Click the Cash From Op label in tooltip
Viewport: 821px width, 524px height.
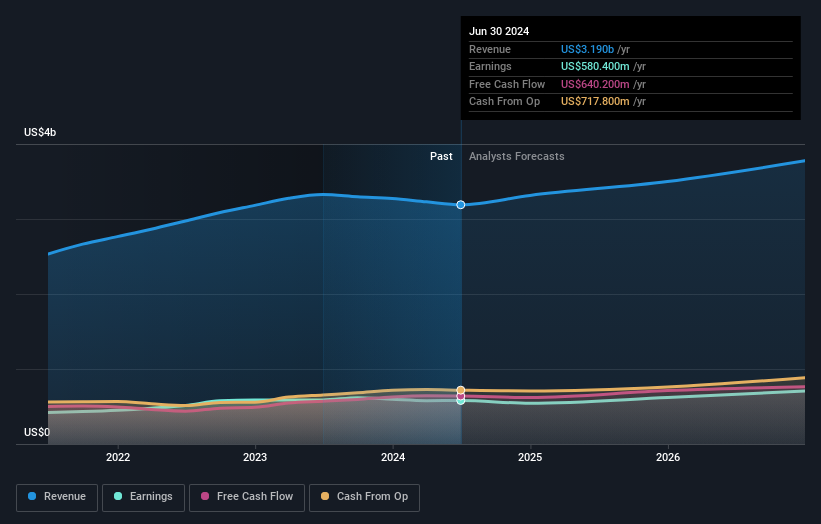point(504,102)
